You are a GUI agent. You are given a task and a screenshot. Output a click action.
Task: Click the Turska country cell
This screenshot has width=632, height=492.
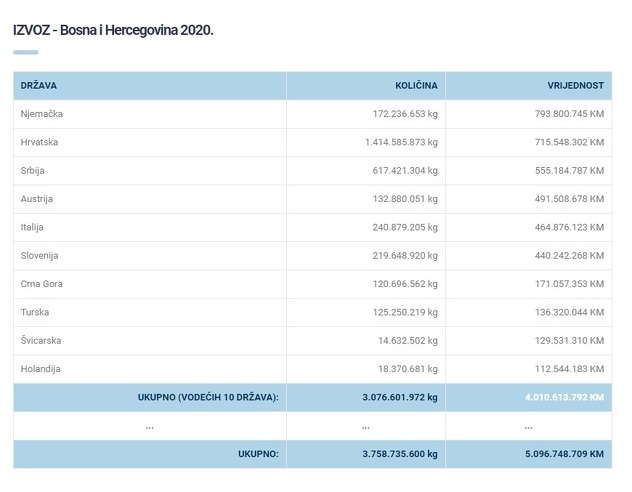click(35, 312)
